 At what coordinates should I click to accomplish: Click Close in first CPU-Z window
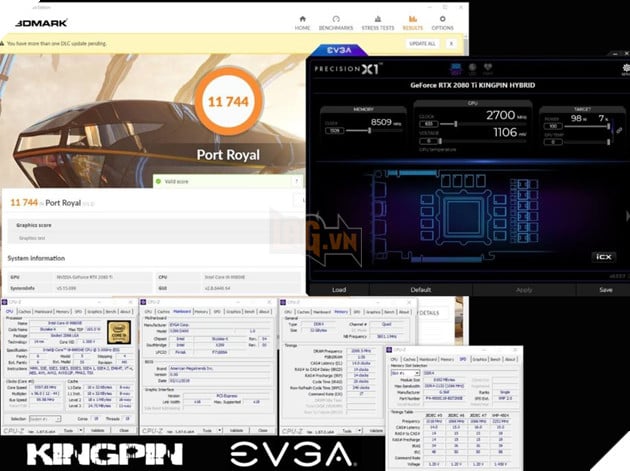point(124,430)
